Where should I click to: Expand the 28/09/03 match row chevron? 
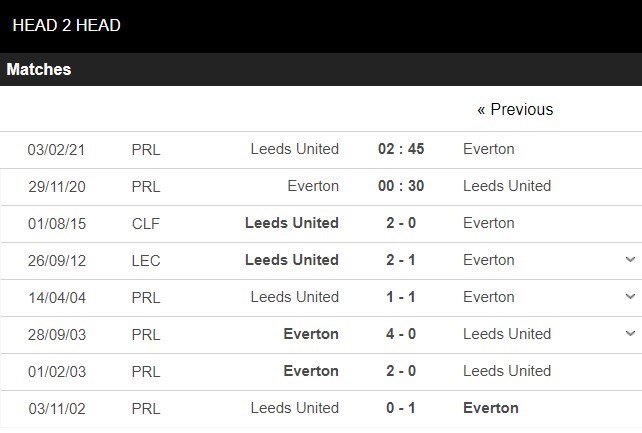[x=630, y=334]
